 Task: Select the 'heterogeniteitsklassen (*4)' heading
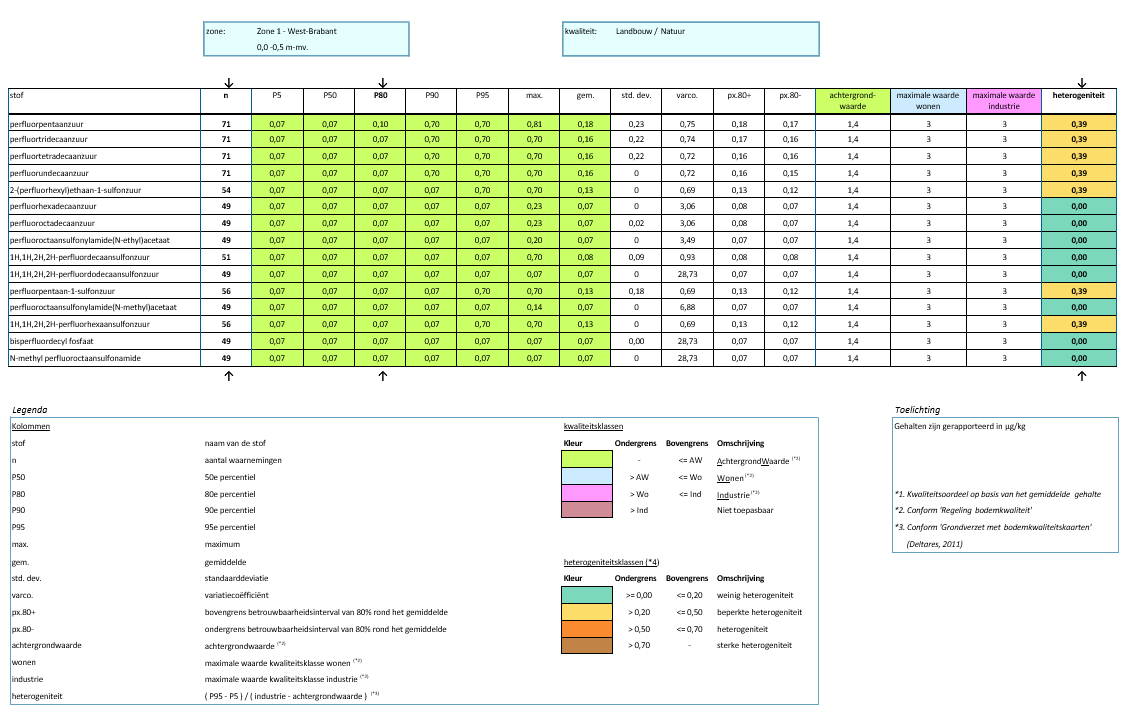pyautogui.click(x=611, y=562)
